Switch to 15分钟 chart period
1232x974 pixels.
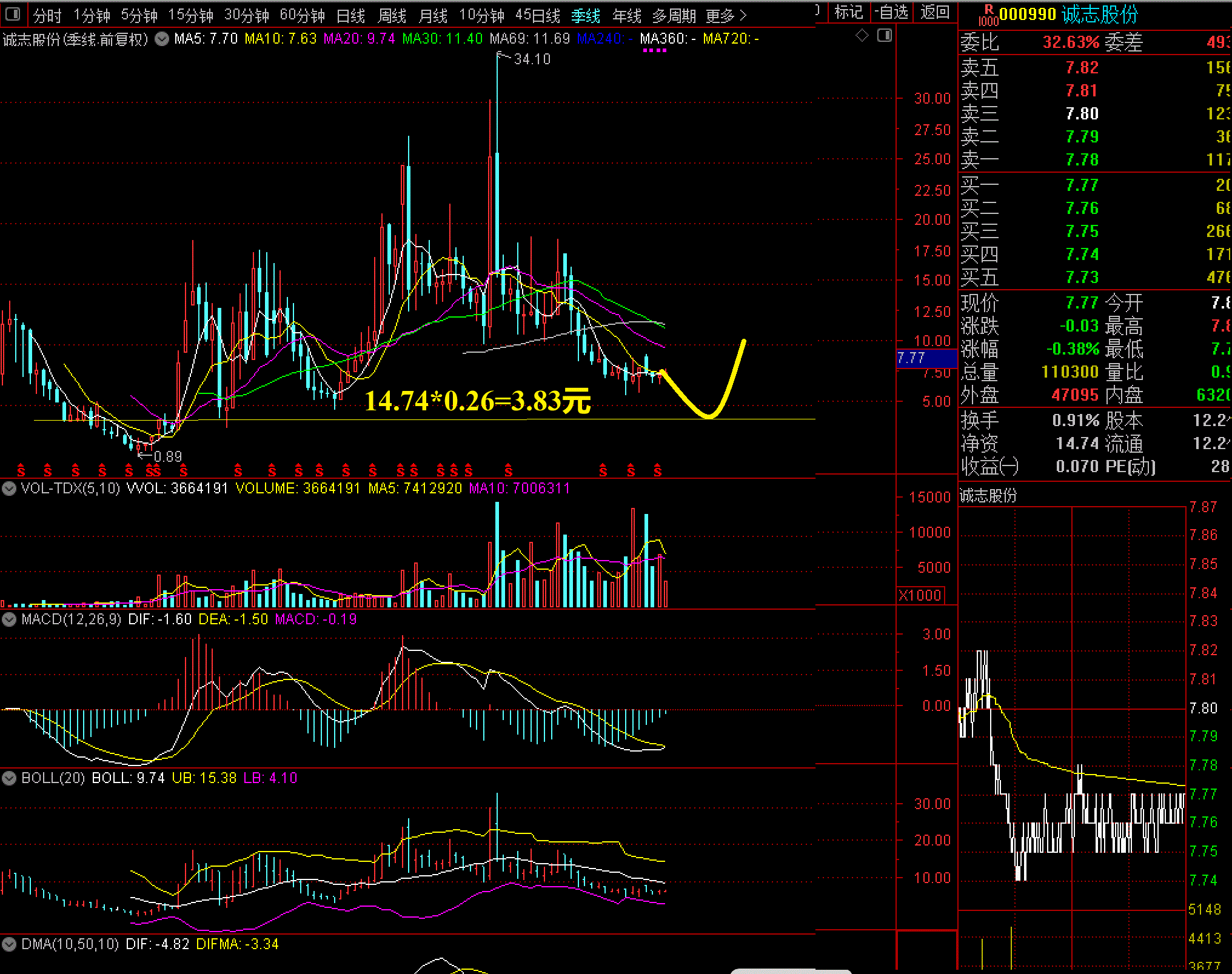(x=190, y=15)
